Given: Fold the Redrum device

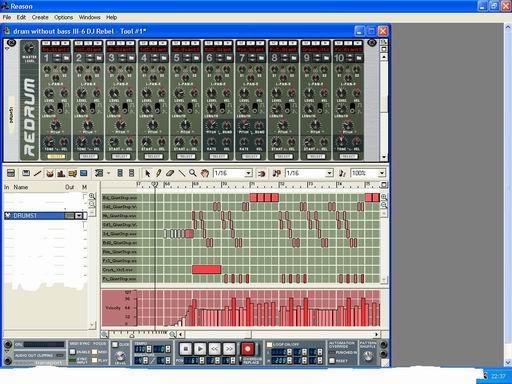Looking at the screenshot, I should [x=7, y=49].
